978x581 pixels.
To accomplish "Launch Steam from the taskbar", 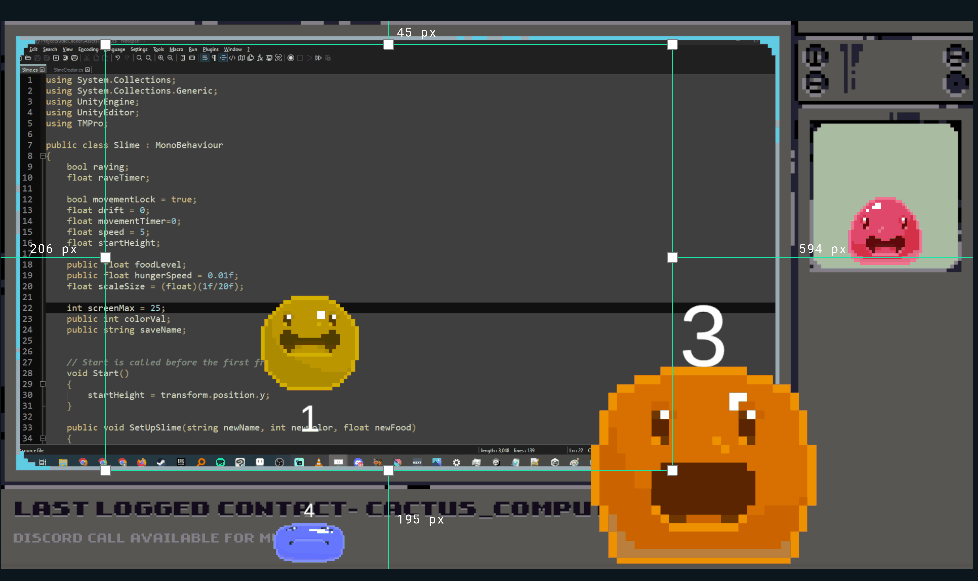I will click(x=161, y=462).
